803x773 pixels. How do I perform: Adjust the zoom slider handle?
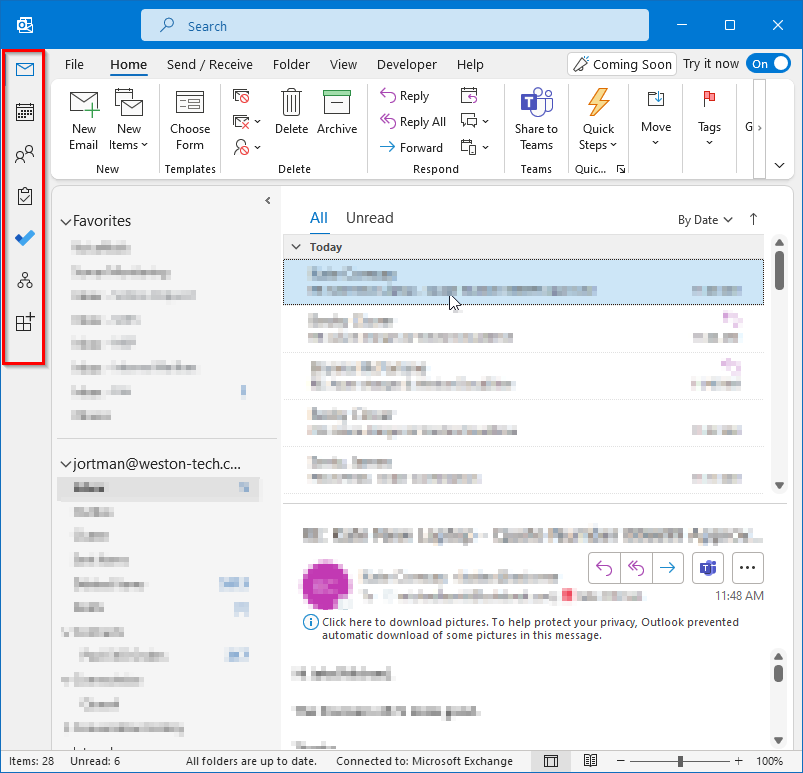680,761
